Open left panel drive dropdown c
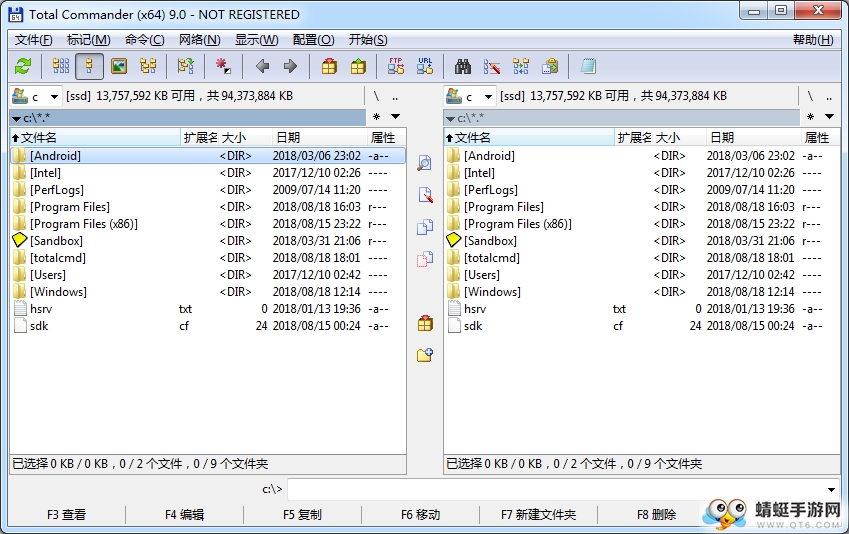849x534 pixels. [x=36, y=96]
